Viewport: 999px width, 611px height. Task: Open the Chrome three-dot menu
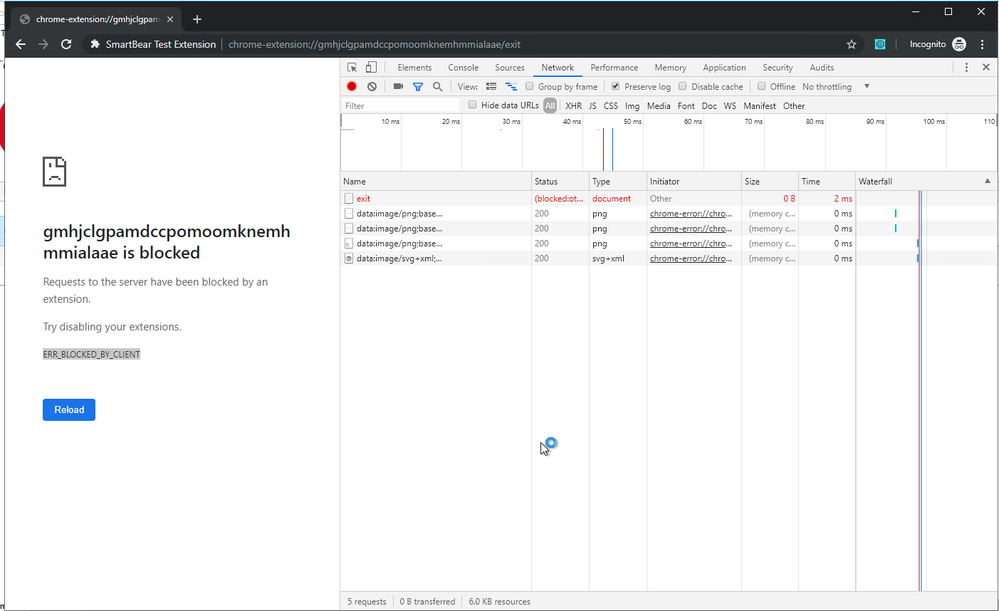pyautogui.click(x=984, y=44)
